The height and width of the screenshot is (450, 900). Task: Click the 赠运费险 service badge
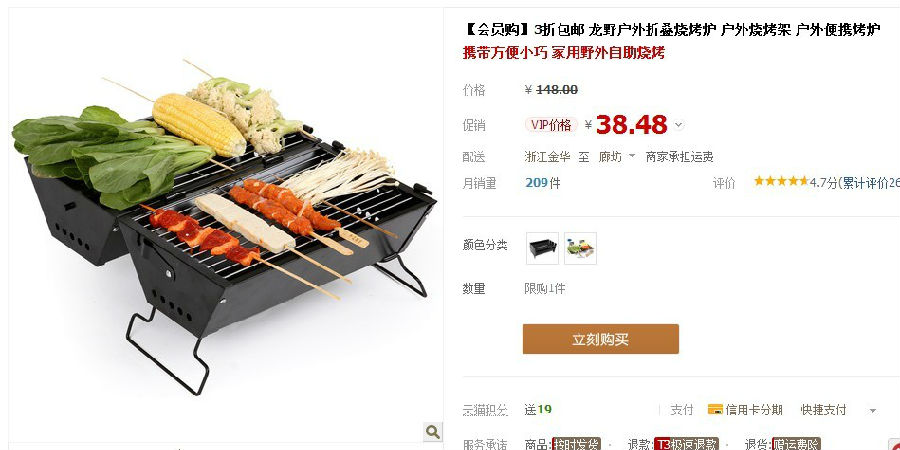[x=796, y=444]
